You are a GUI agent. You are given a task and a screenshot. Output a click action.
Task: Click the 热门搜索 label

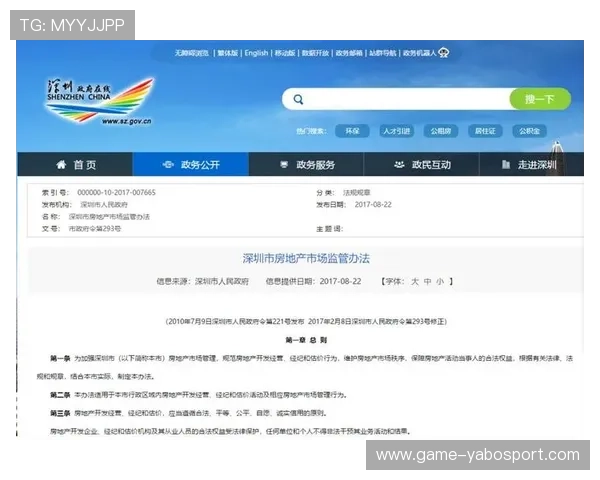point(311,131)
